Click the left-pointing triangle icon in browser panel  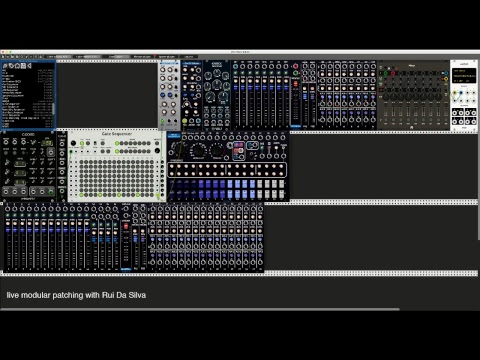pyautogui.click(x=29, y=66)
